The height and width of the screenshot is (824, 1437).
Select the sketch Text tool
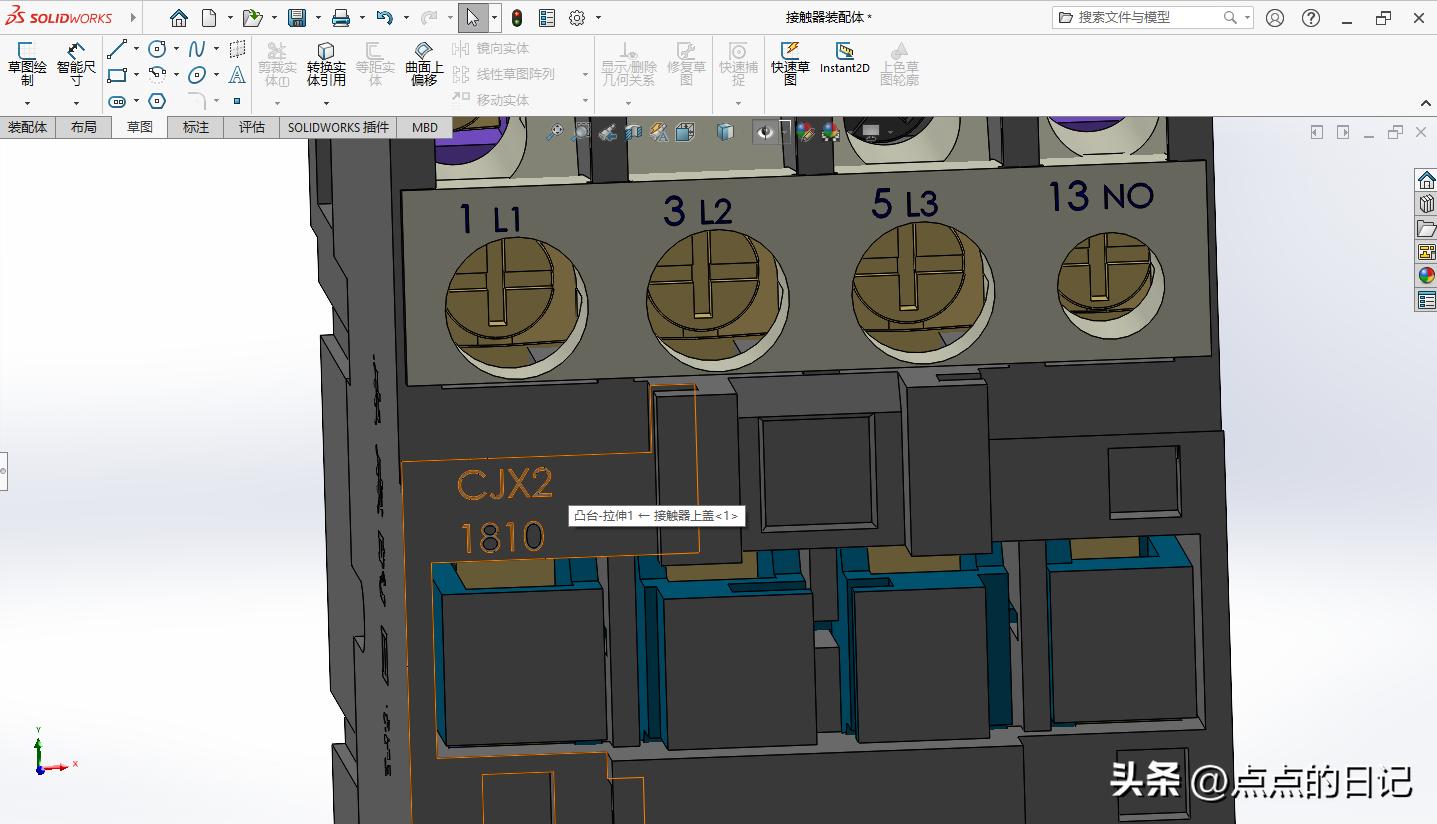pyautogui.click(x=237, y=75)
